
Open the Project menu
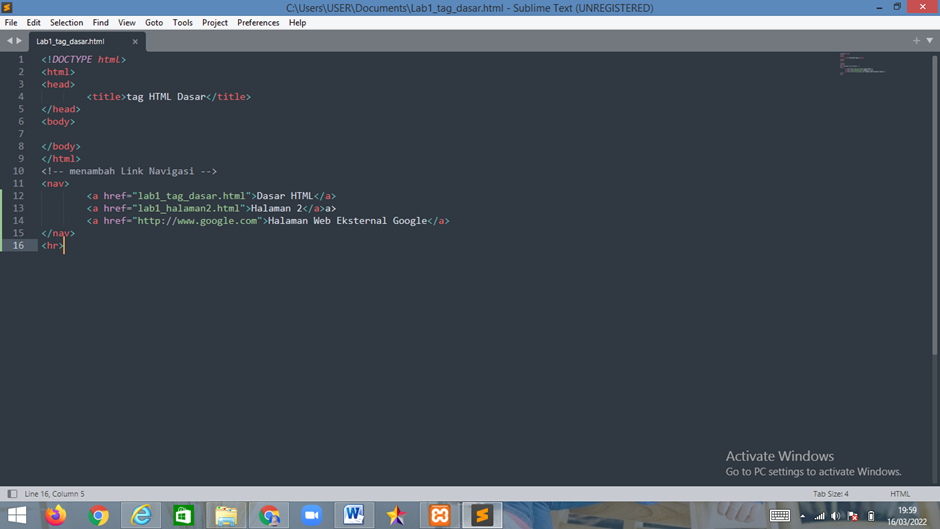[x=215, y=23]
